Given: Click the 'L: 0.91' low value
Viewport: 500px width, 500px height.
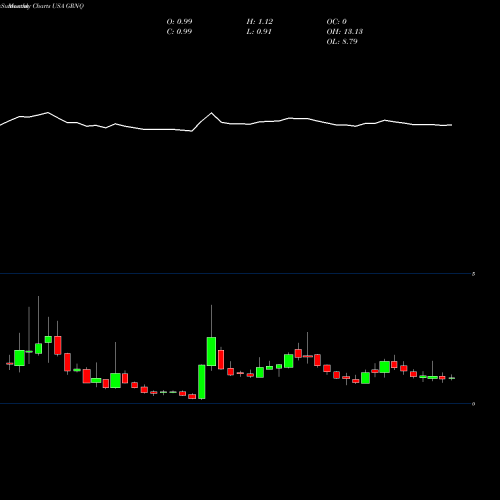Looking at the screenshot, I should click(259, 31).
